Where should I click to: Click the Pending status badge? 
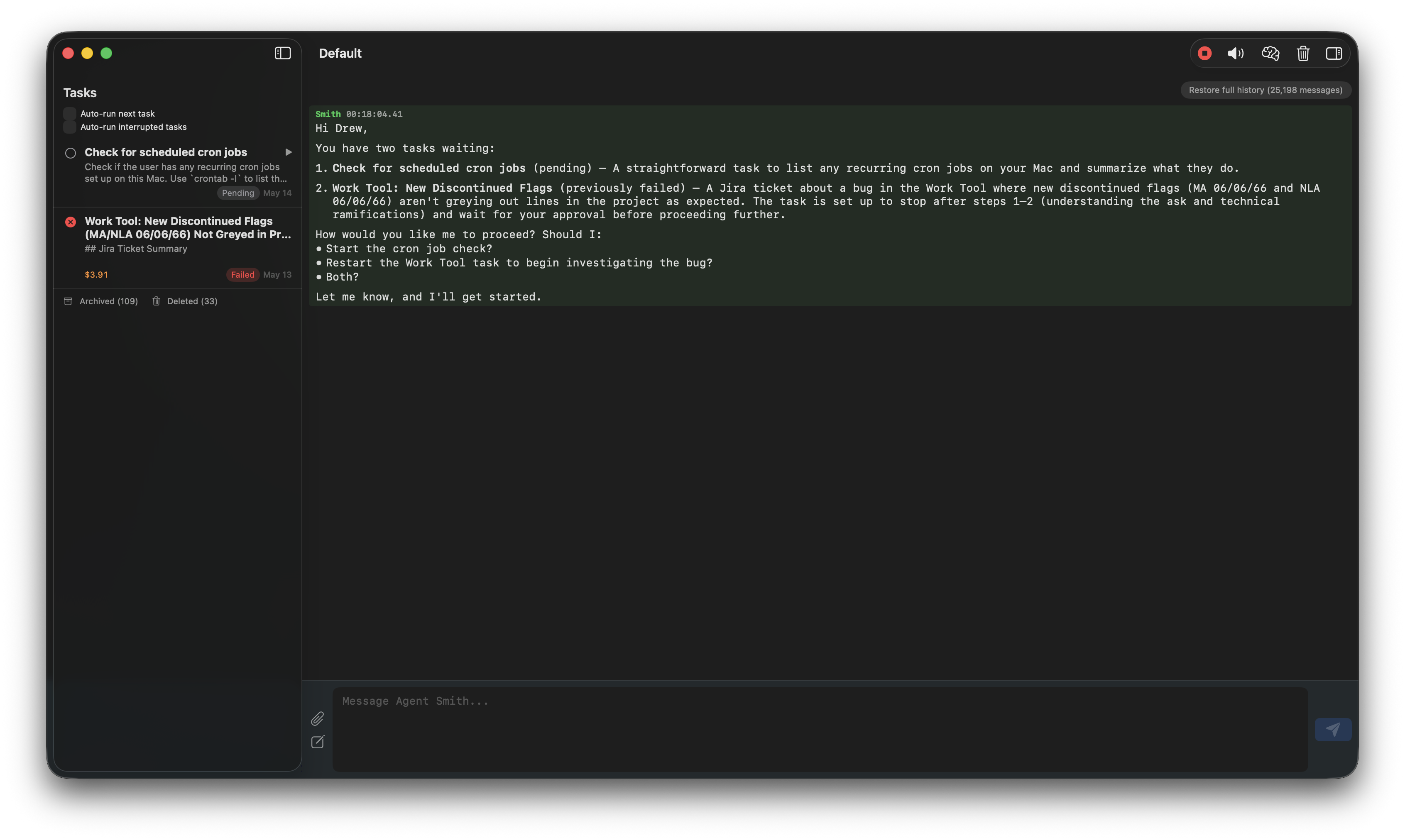click(x=238, y=193)
